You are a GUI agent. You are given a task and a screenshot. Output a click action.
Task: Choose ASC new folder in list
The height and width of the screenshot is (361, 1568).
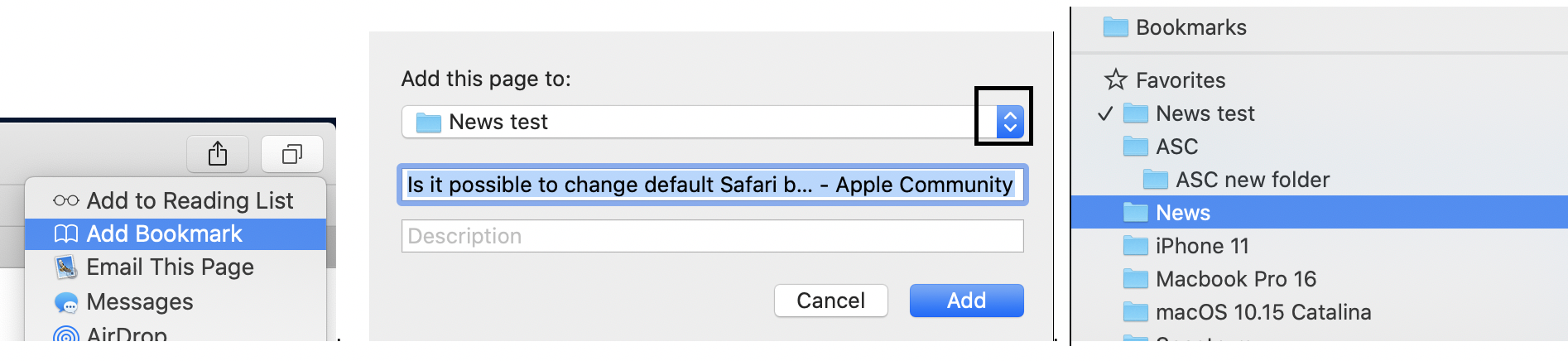tap(1252, 180)
